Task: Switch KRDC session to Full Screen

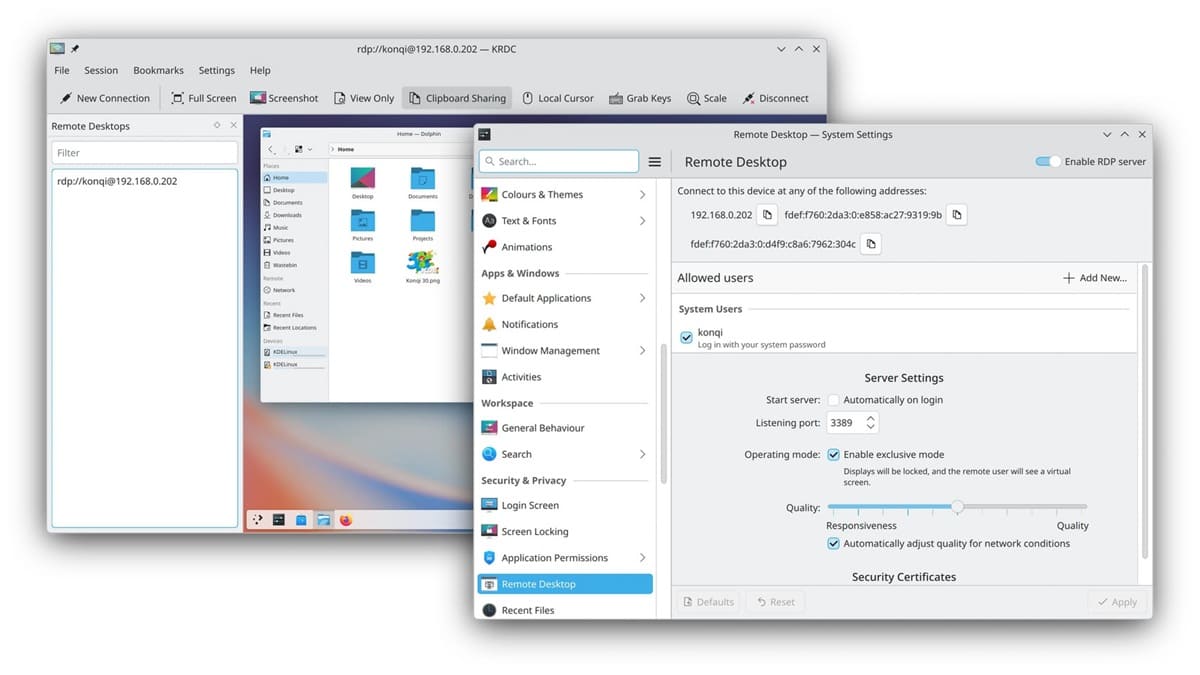Action: [204, 98]
